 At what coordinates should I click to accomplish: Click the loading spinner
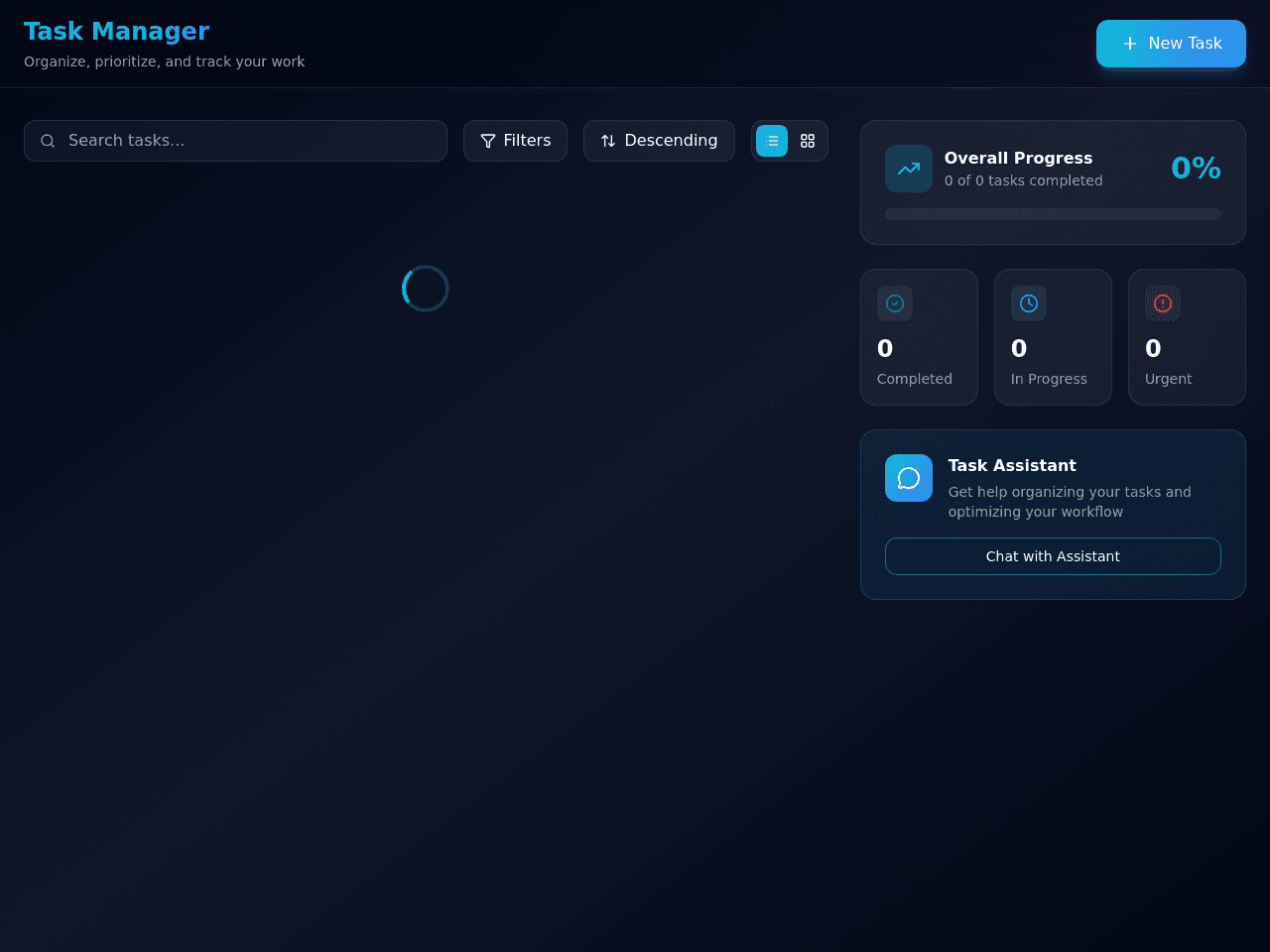coord(426,289)
